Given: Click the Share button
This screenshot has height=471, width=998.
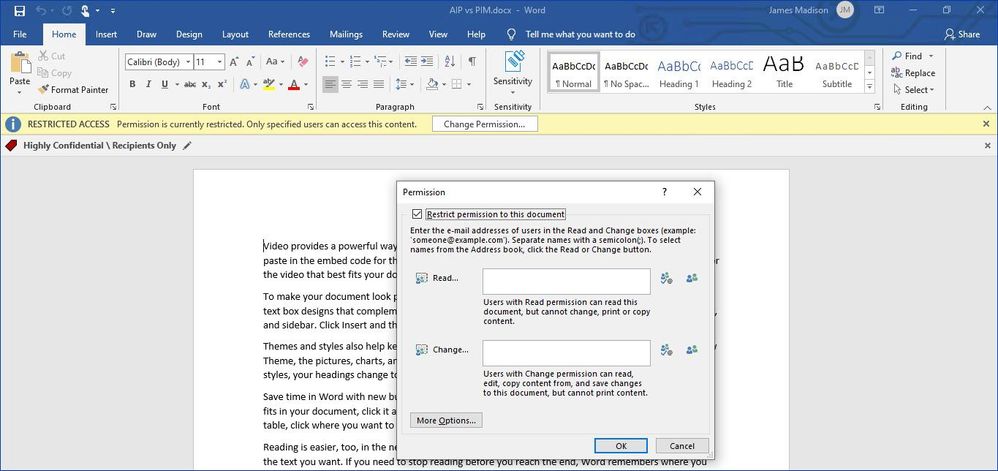Looking at the screenshot, I should tap(962, 34).
